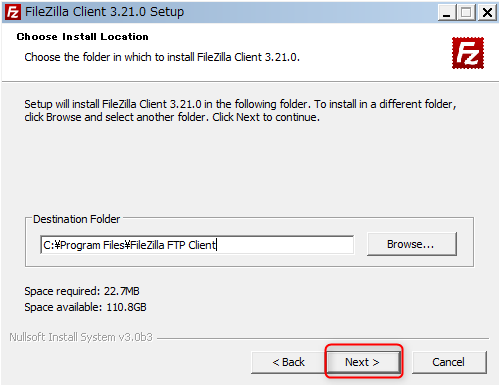The height and width of the screenshot is (385, 499).
Task: Click the large red FileZilla logo
Action: [468, 53]
